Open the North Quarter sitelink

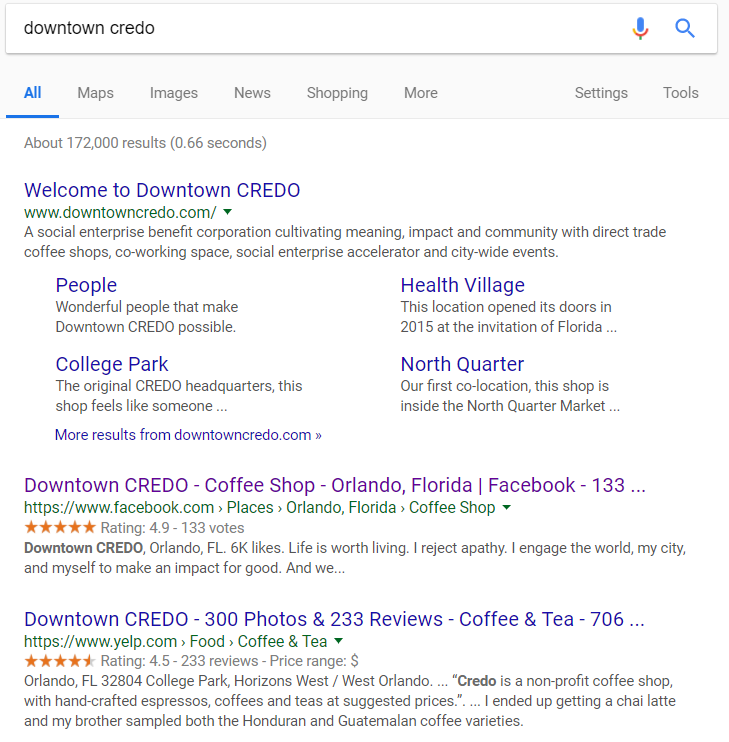coord(462,364)
